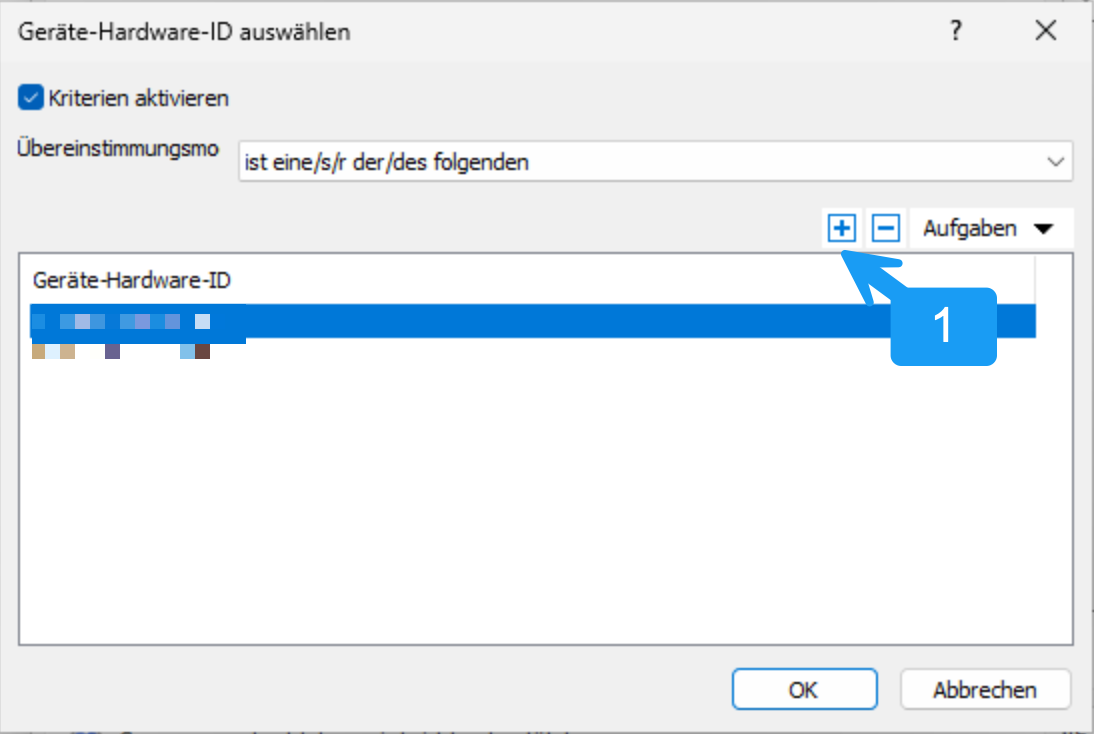Click the "Übereinstimmungsmo" label
This screenshot has width=1094, height=734.
118,149
